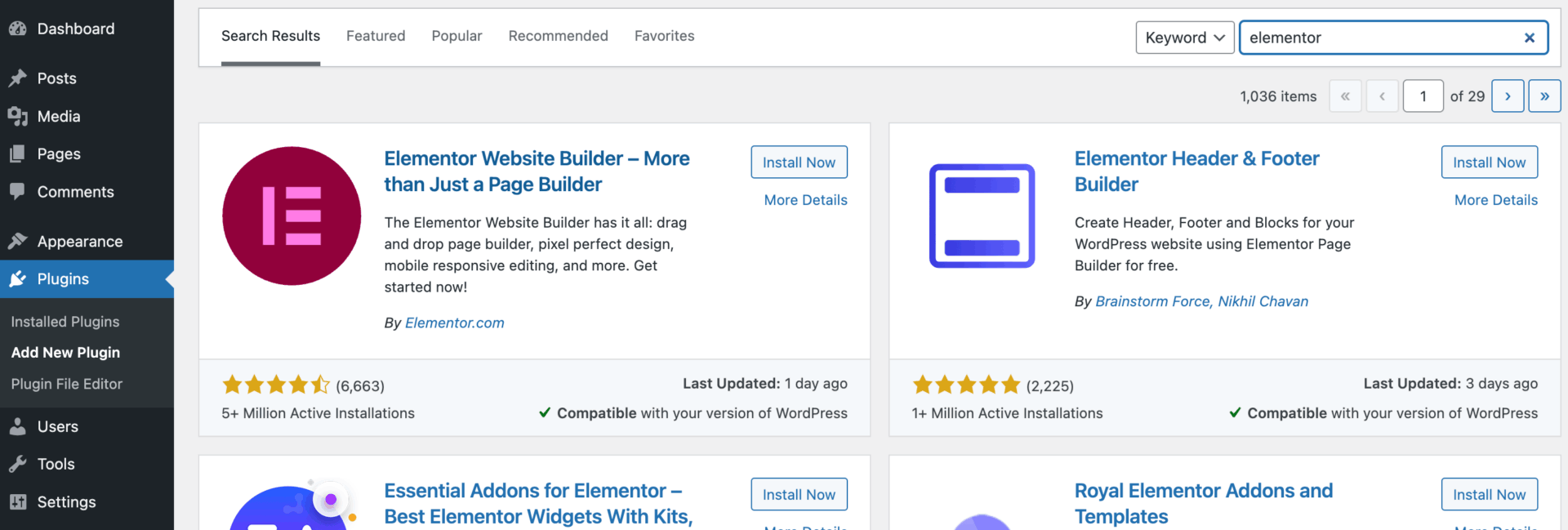Switch to the Featured tab

pyautogui.click(x=375, y=36)
